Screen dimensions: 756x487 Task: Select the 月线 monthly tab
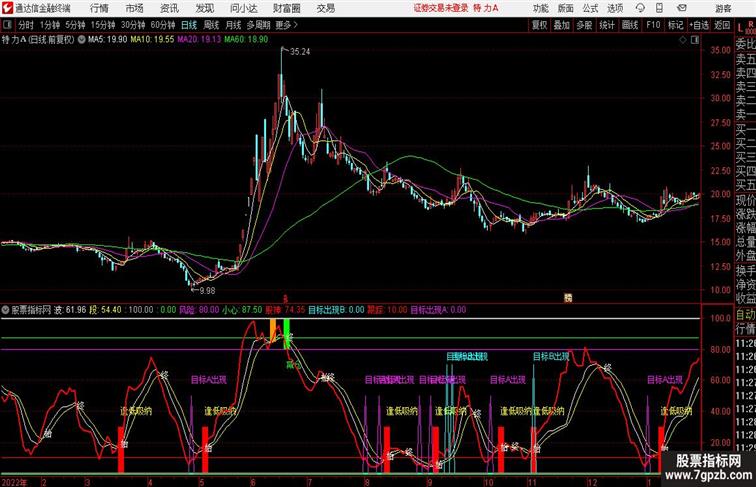(233, 25)
